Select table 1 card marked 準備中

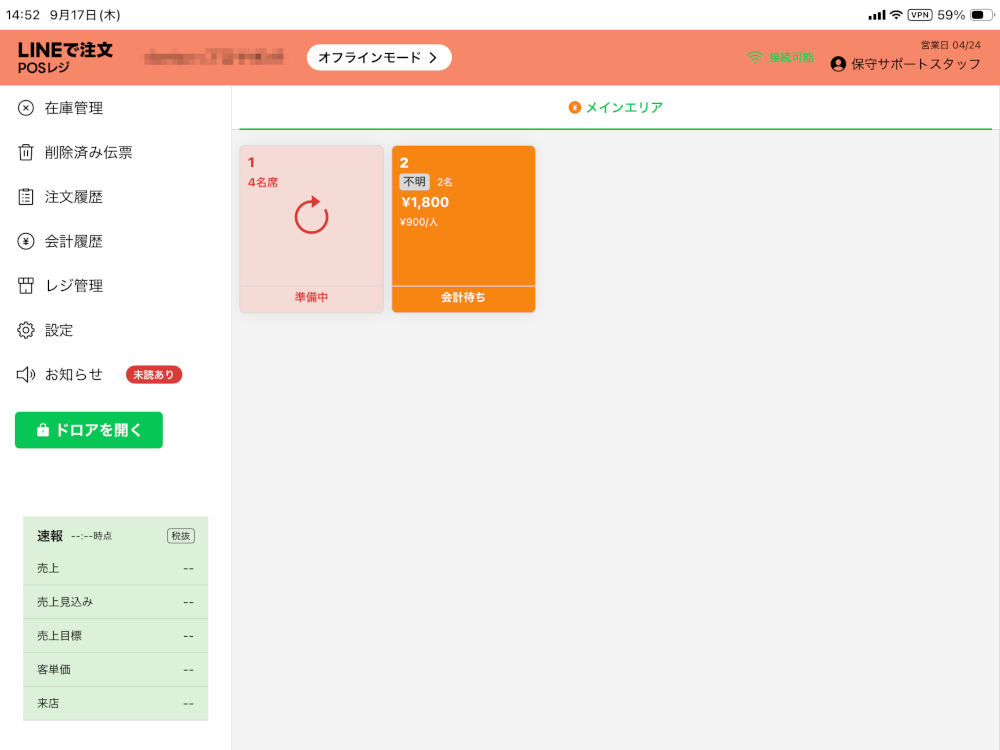[311, 229]
